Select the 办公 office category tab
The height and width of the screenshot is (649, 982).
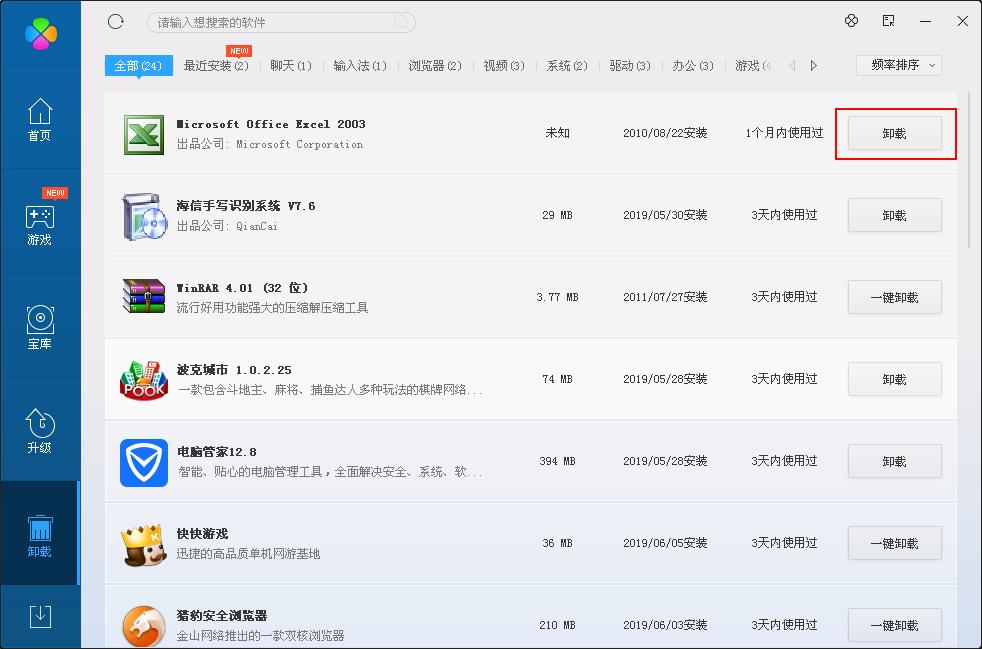point(690,64)
